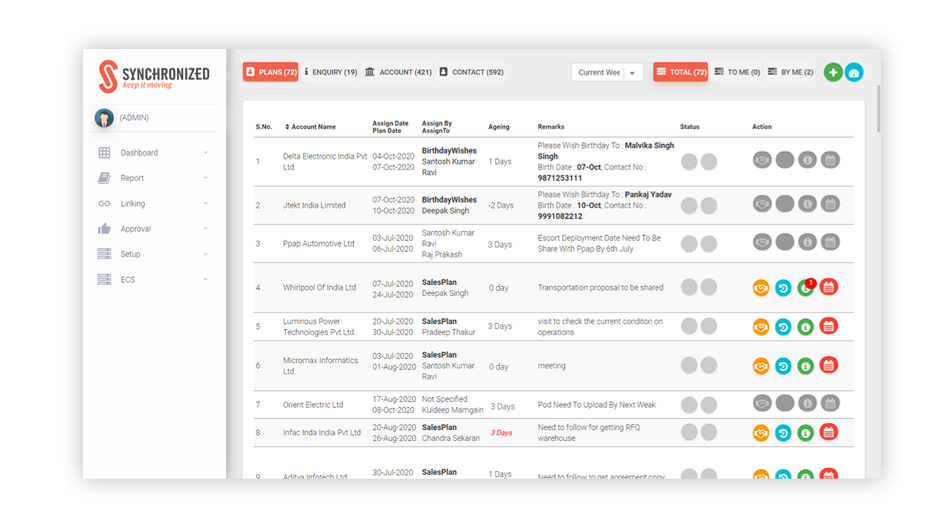Click grey info icon for Delta Electronic row
Image resolution: width=932 pixels, height=523 pixels.
pyautogui.click(x=807, y=160)
